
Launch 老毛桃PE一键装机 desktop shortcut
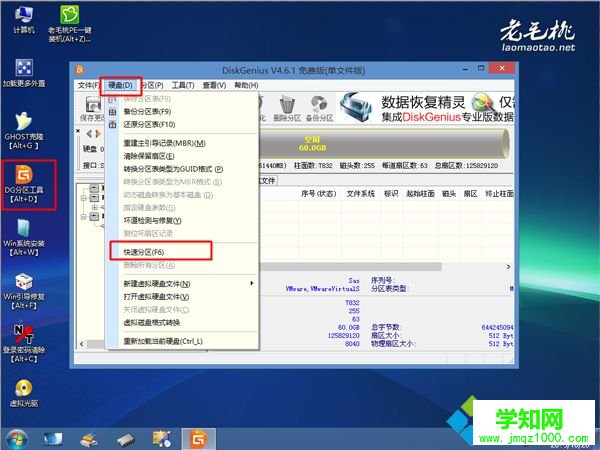pos(70,23)
